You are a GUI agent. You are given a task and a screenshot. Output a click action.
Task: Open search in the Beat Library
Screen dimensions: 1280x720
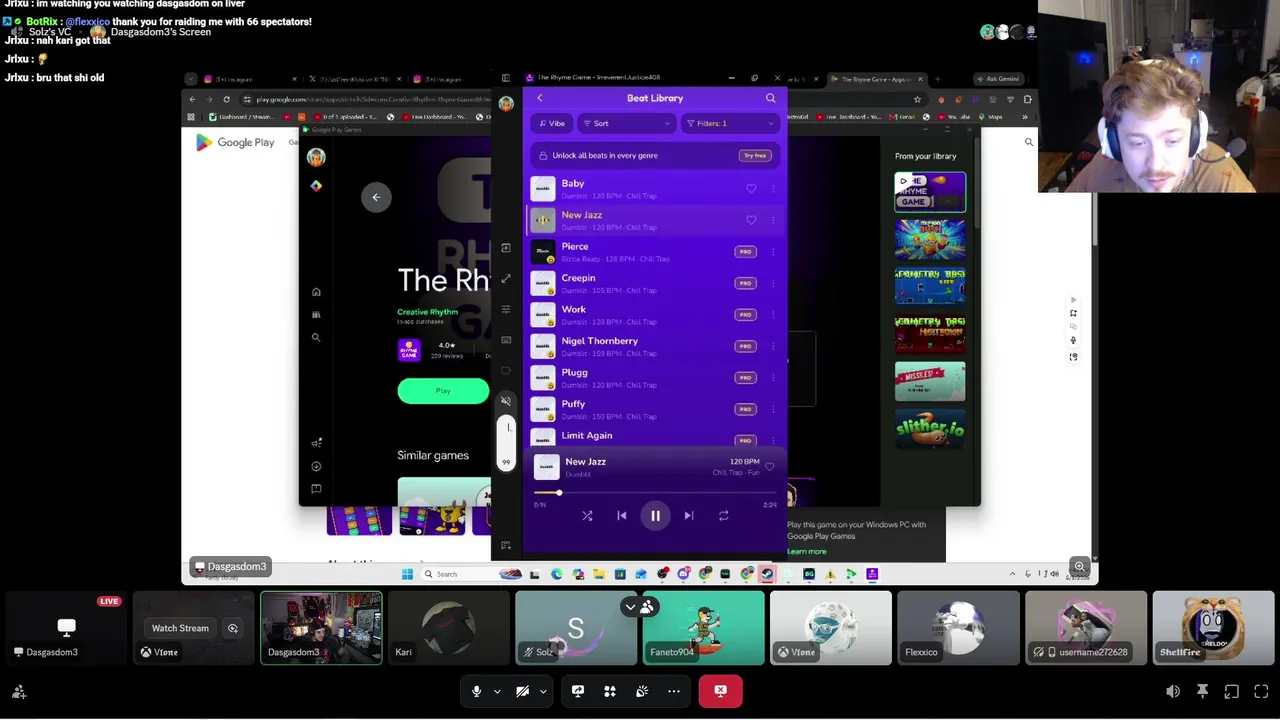[x=770, y=98]
